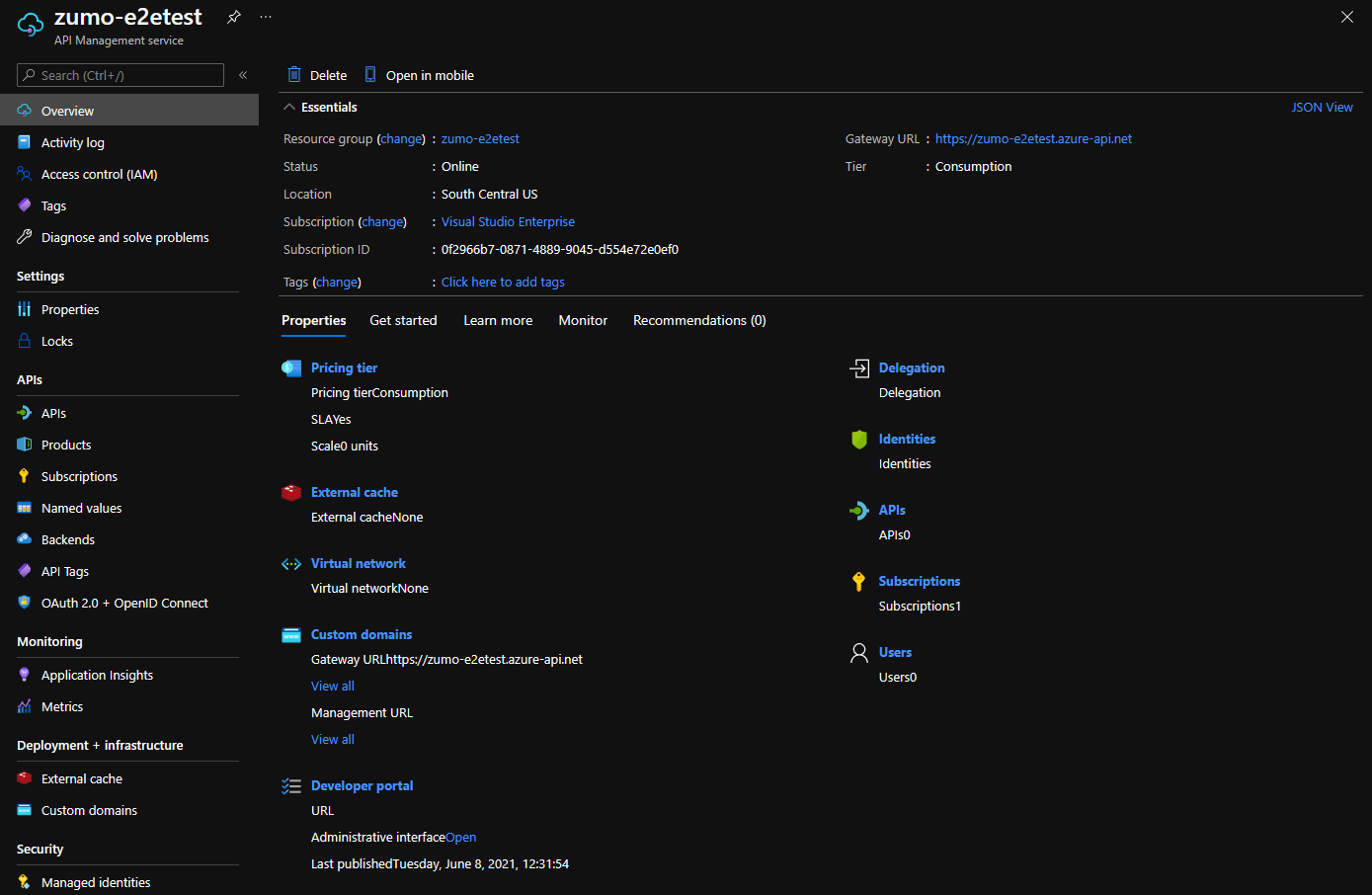Open Properties settings icon in sidebar

[x=25, y=309]
